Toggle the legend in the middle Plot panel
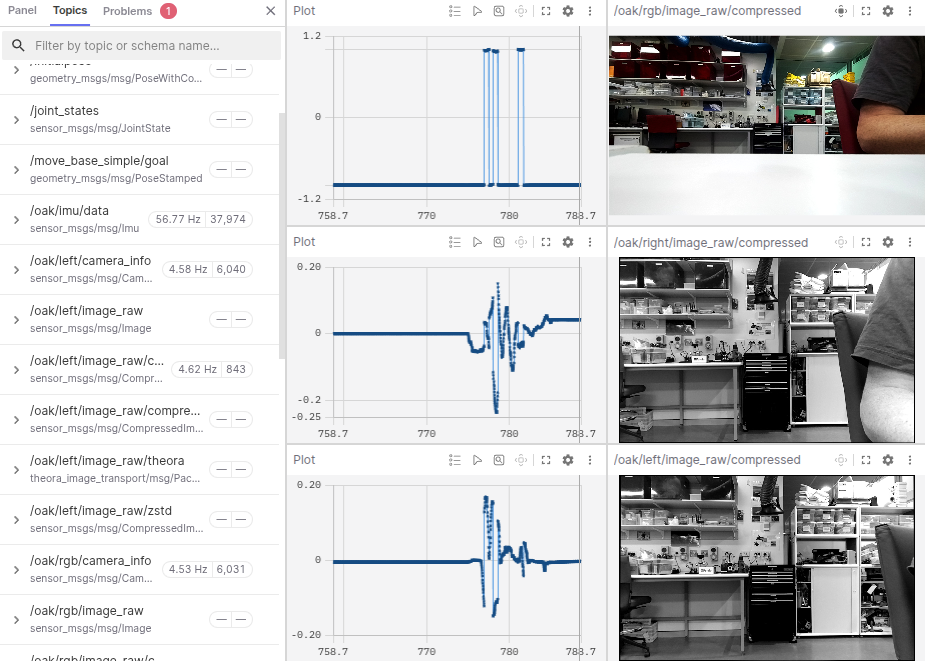925x661 pixels. (455, 242)
